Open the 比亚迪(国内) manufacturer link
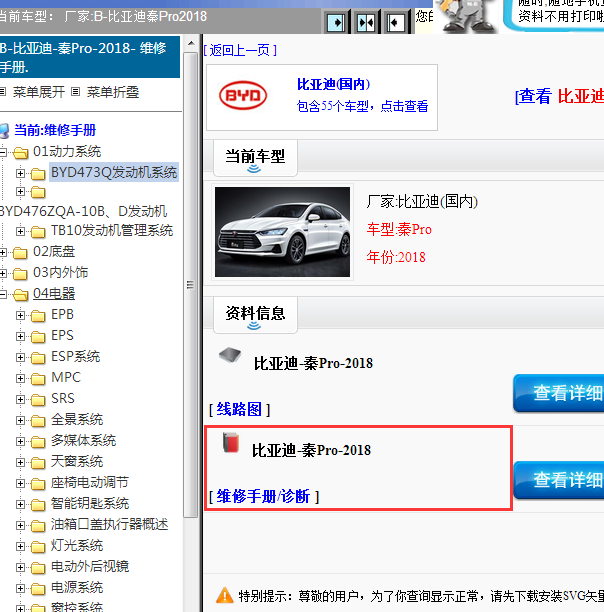Viewport: 604px width, 612px height. pyautogui.click(x=334, y=84)
